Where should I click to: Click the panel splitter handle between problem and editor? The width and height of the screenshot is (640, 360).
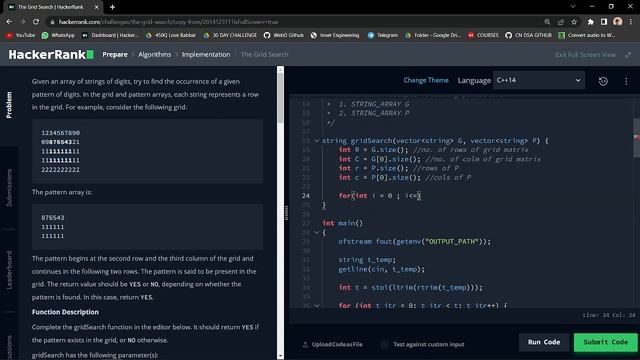click(x=287, y=213)
